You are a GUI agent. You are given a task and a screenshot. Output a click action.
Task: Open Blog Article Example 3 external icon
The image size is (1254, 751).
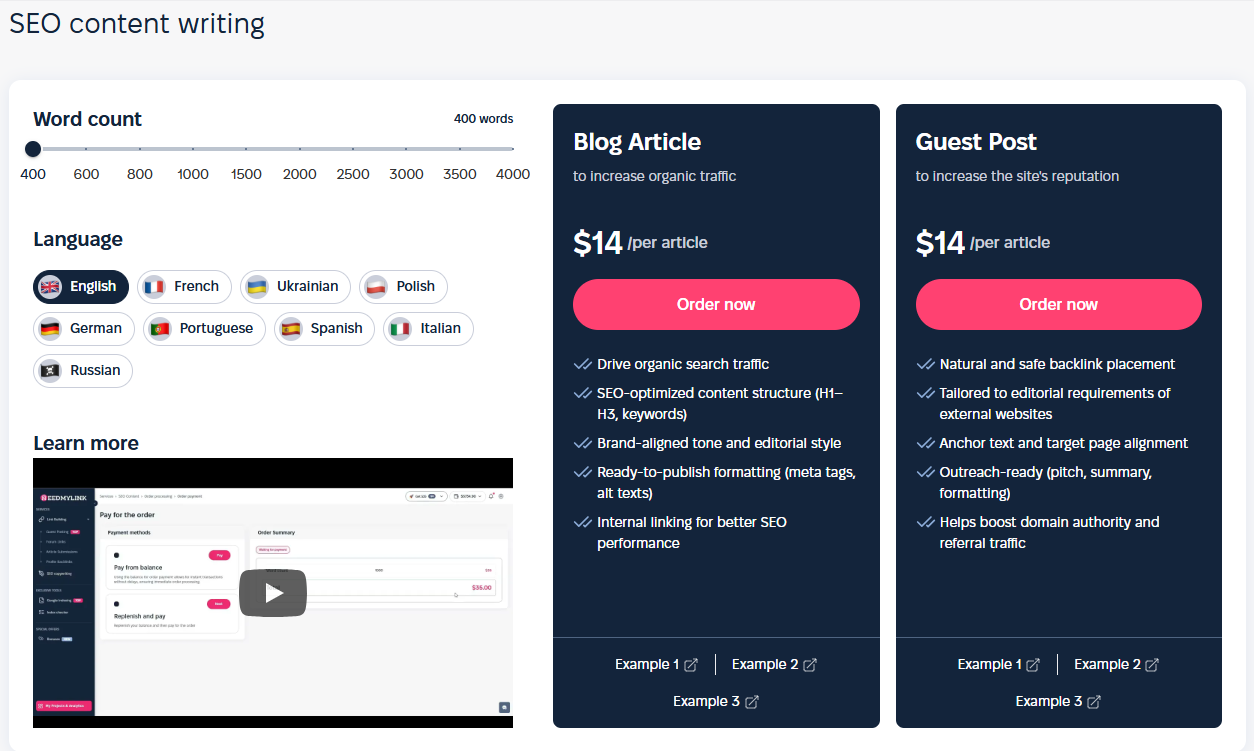752,702
